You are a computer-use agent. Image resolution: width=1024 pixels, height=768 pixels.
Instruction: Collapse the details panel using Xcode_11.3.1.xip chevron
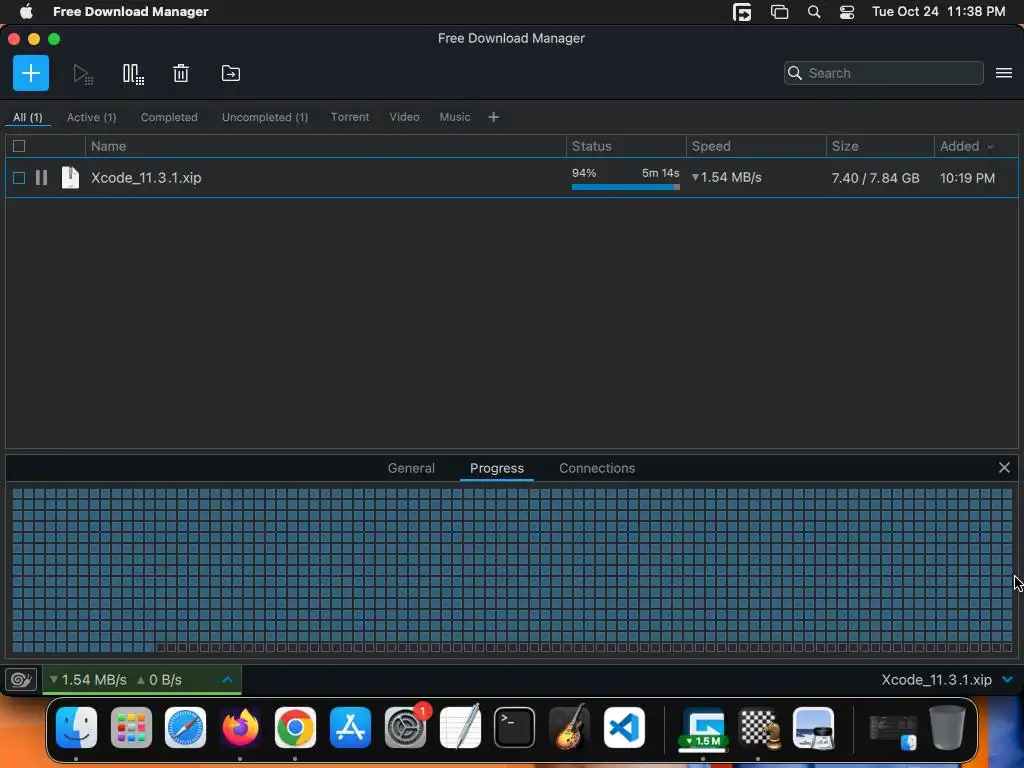[1008, 680]
